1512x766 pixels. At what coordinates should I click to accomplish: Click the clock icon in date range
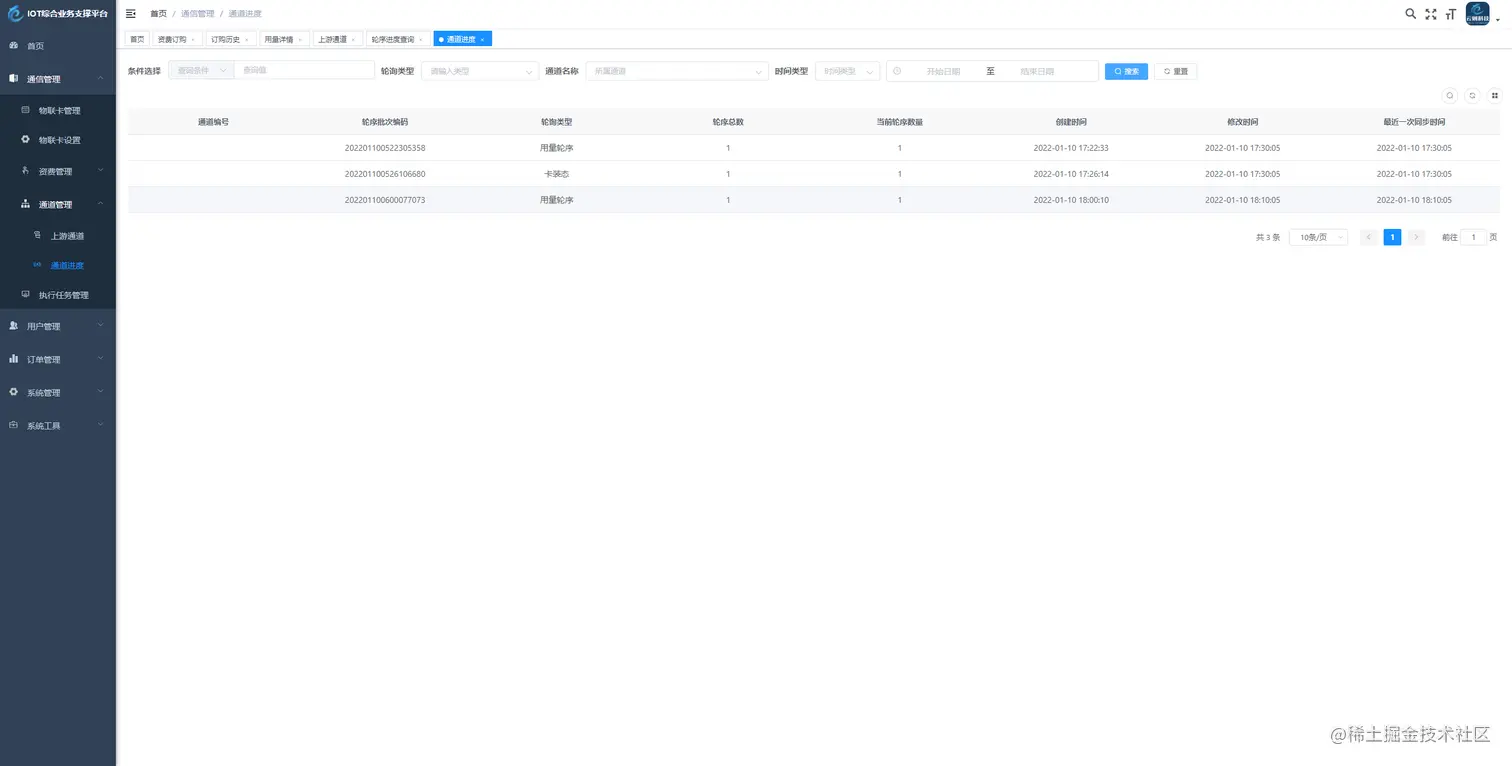pos(897,71)
